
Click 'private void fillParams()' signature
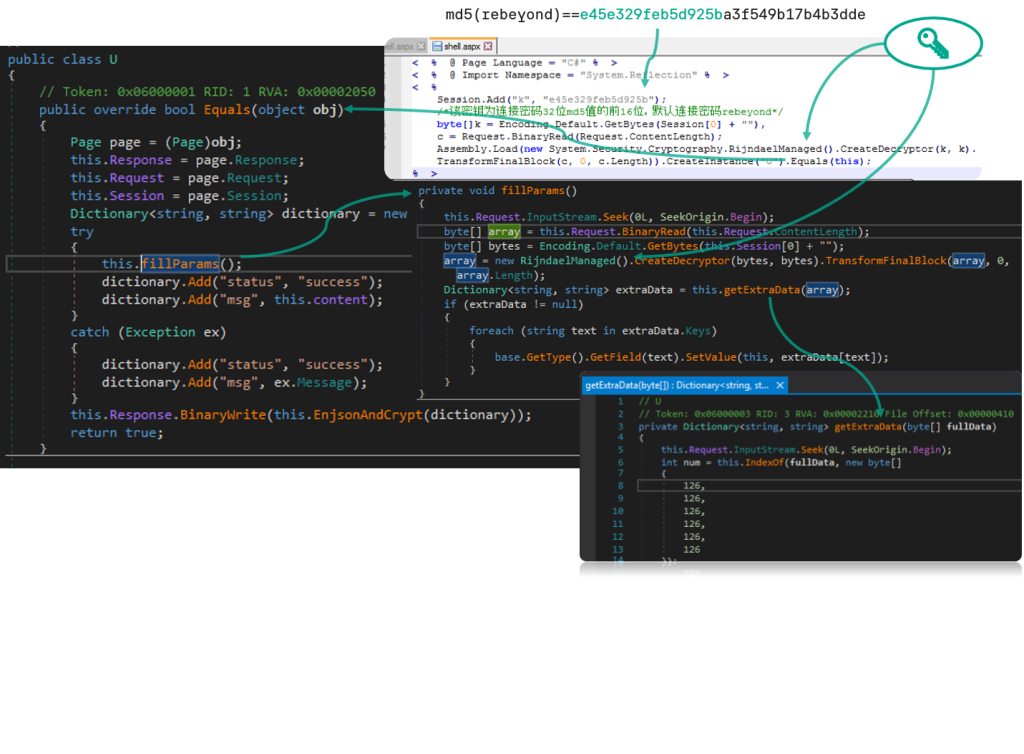coord(498,191)
